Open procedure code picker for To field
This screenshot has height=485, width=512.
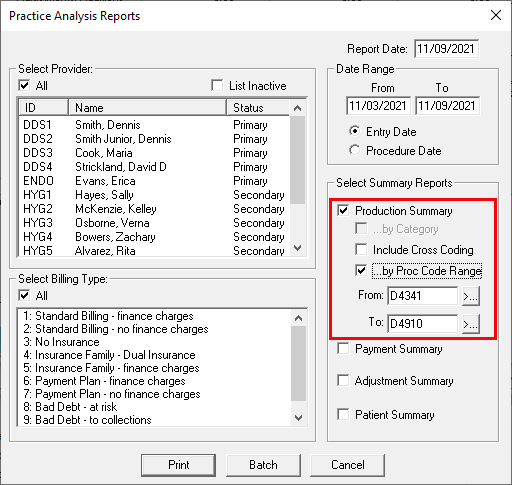point(471,324)
